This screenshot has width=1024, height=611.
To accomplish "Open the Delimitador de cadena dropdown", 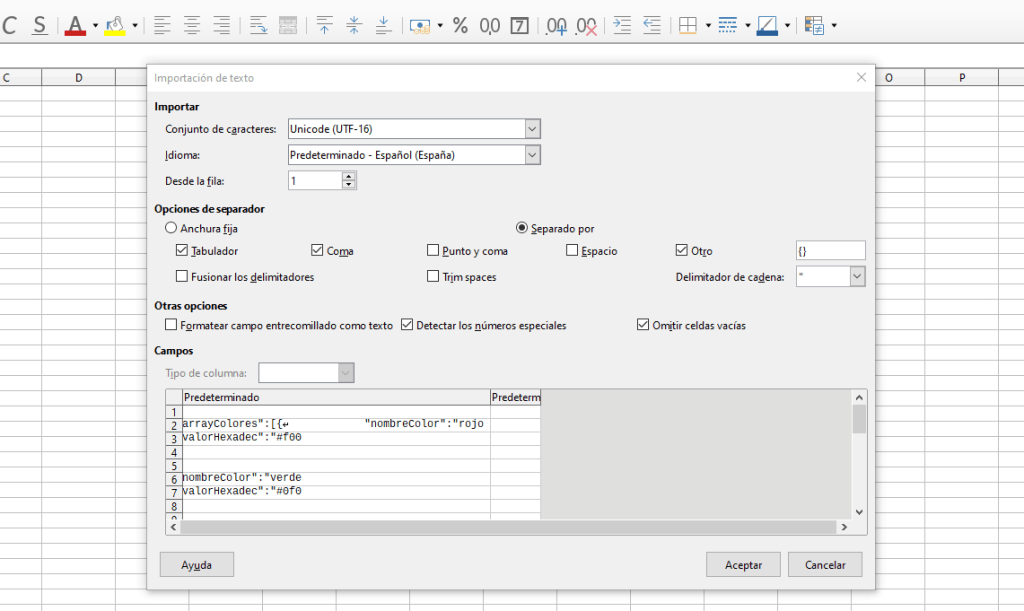I will [857, 277].
